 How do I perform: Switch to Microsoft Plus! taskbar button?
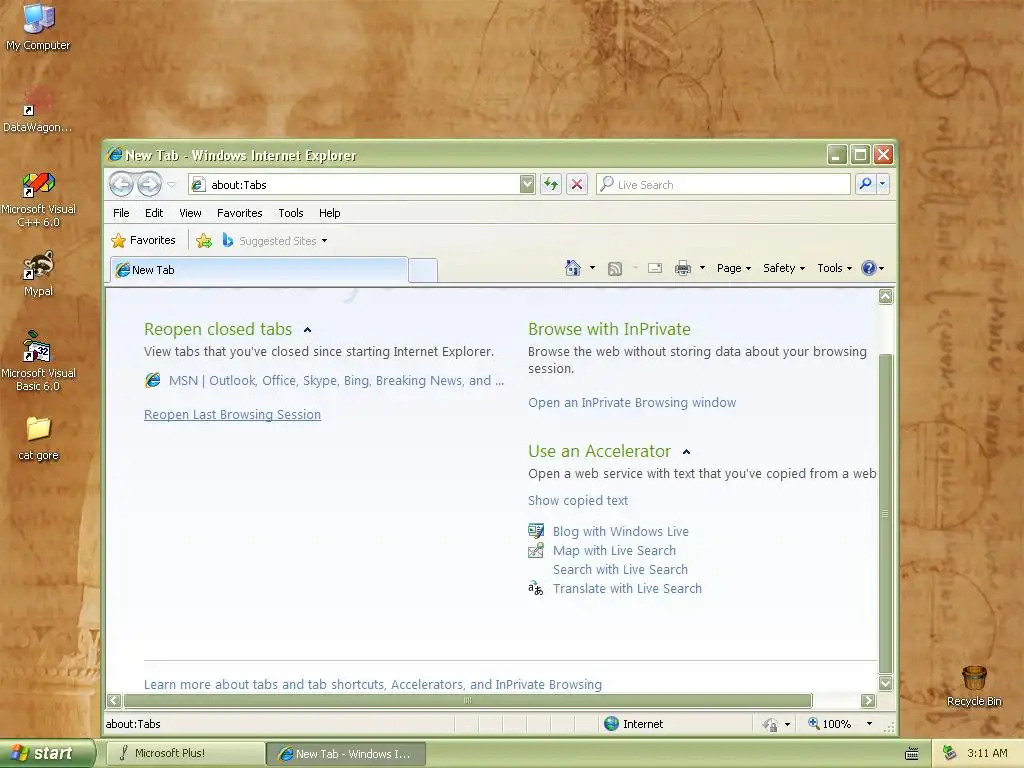click(x=185, y=753)
